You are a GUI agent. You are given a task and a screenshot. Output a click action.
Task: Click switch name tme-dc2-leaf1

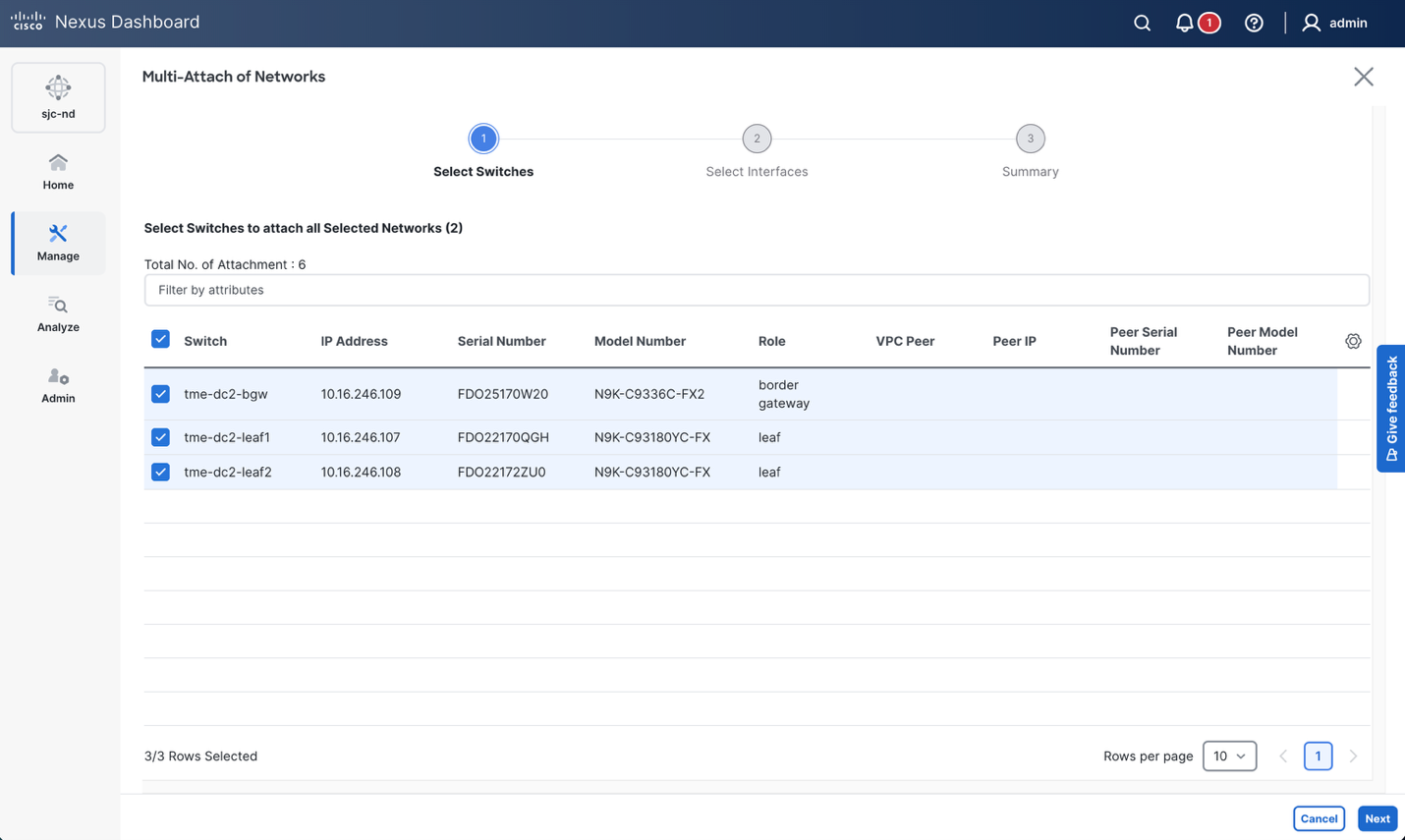[x=227, y=437]
